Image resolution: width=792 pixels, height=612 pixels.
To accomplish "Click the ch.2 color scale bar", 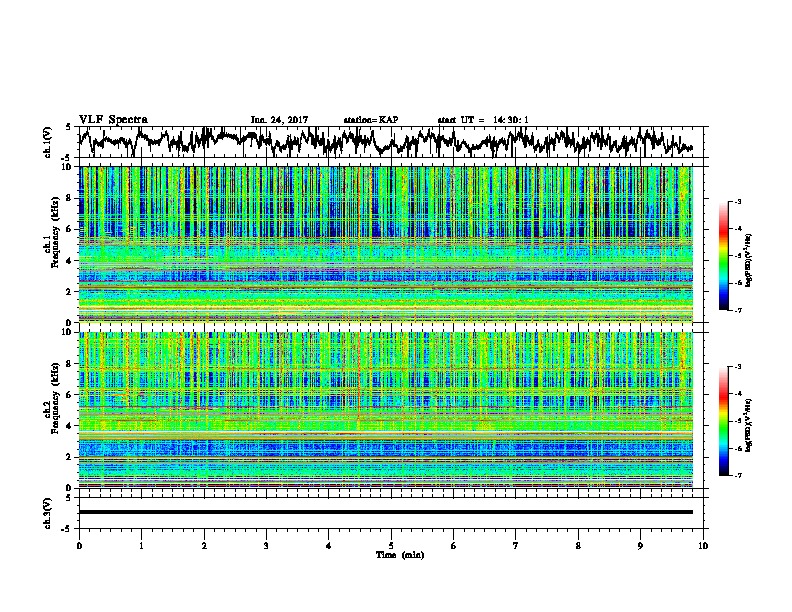I will coord(723,421).
